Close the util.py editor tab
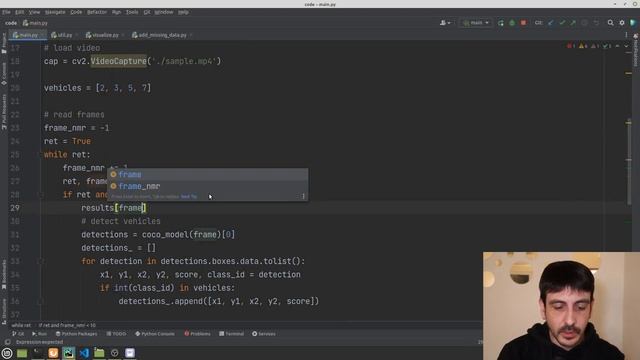The height and width of the screenshot is (360, 640). click(77, 35)
